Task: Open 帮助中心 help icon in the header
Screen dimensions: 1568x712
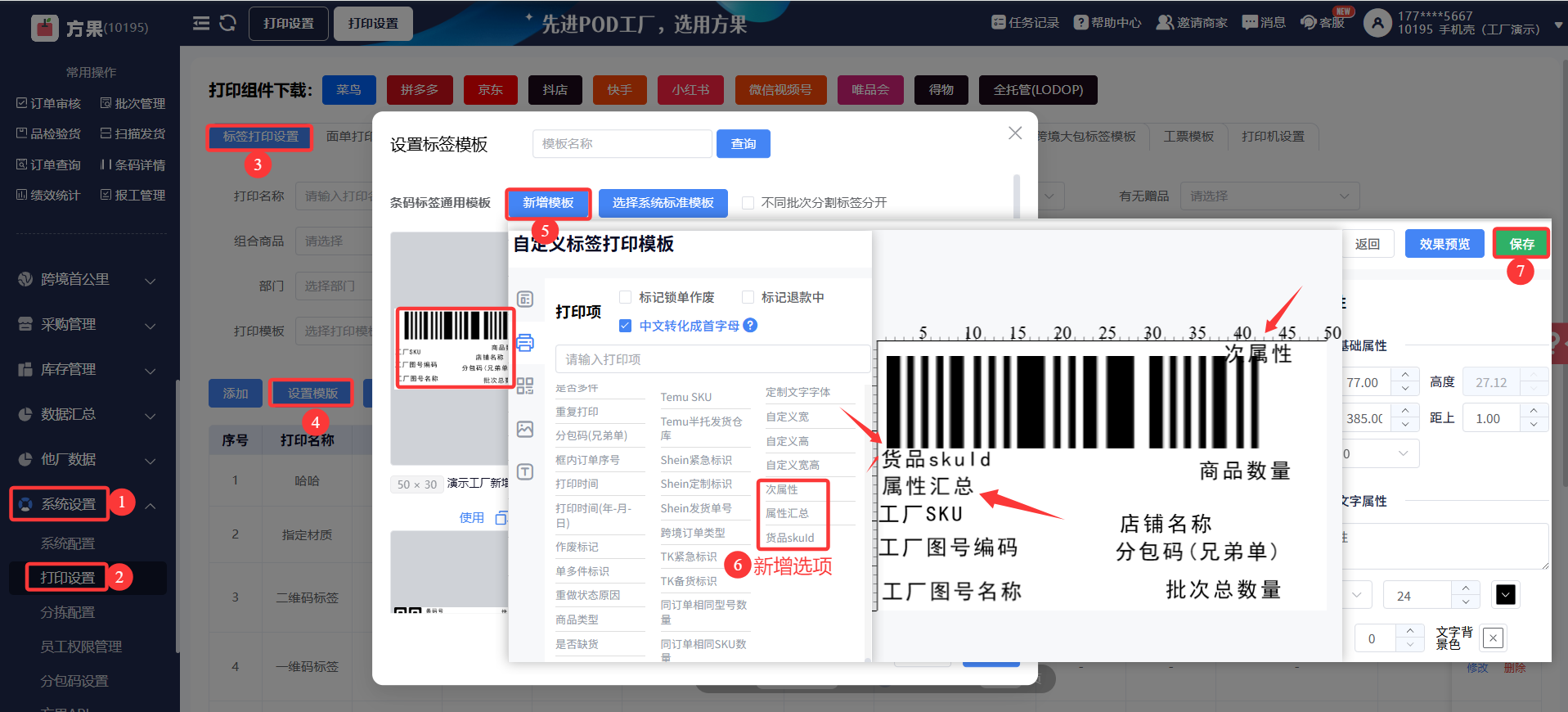Action: click(x=1107, y=23)
